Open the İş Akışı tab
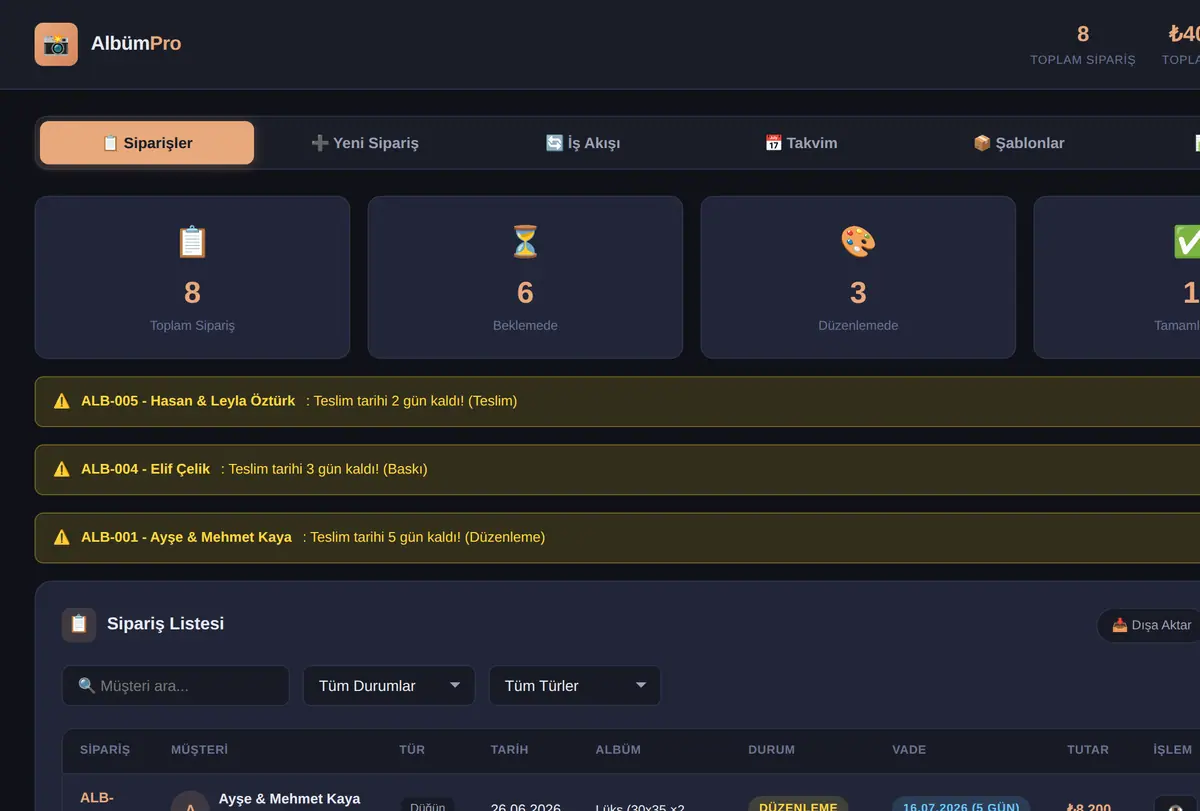The width and height of the screenshot is (1200, 811). [x=583, y=143]
